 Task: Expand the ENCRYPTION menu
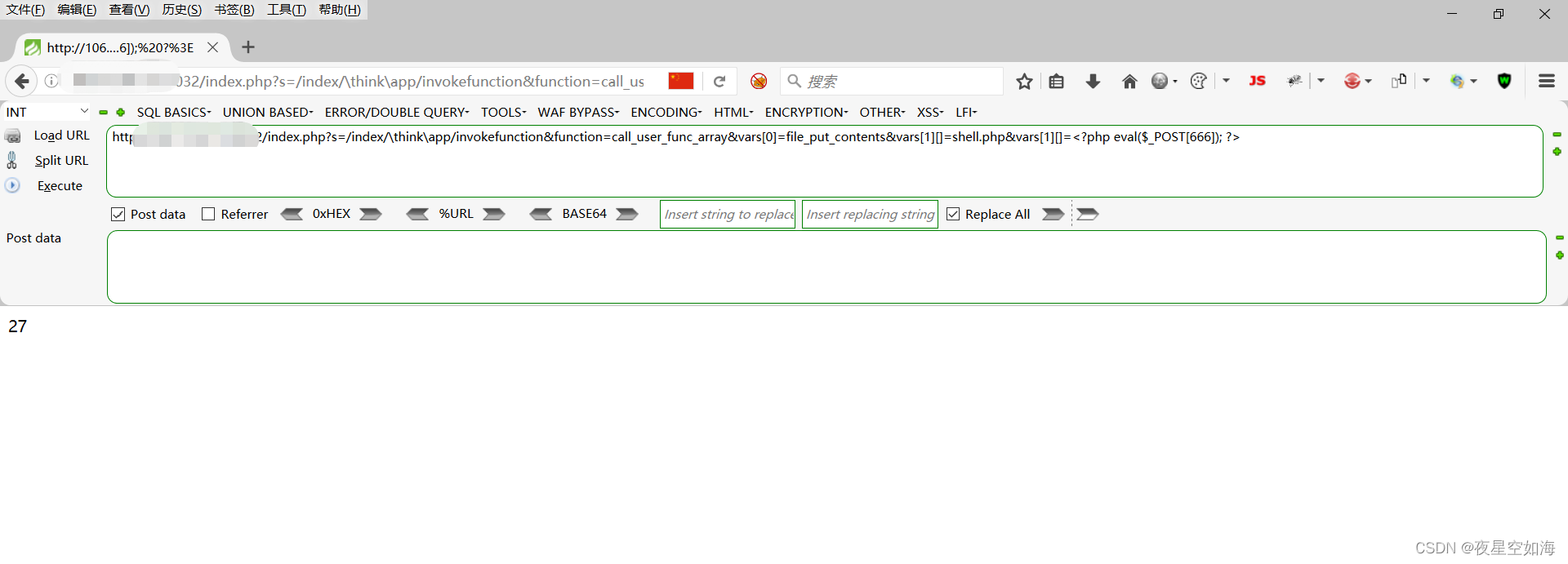806,112
